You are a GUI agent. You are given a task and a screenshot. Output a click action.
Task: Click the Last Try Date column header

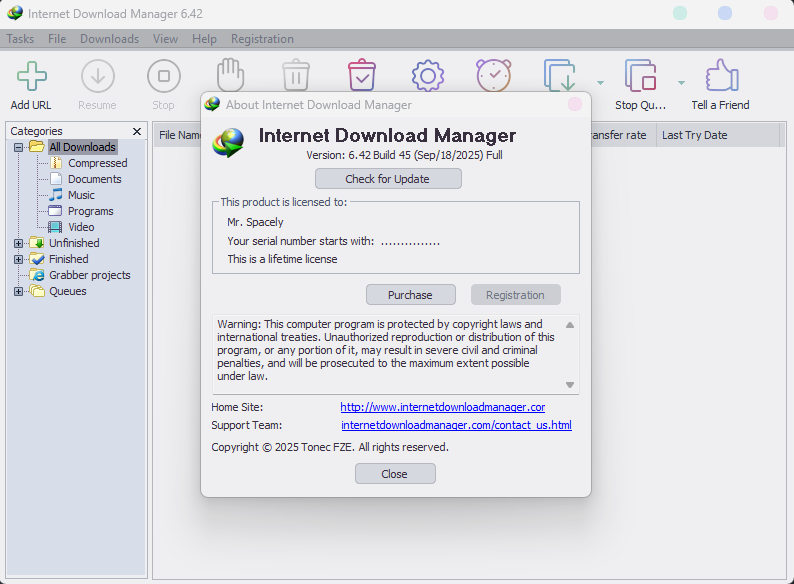(718, 135)
